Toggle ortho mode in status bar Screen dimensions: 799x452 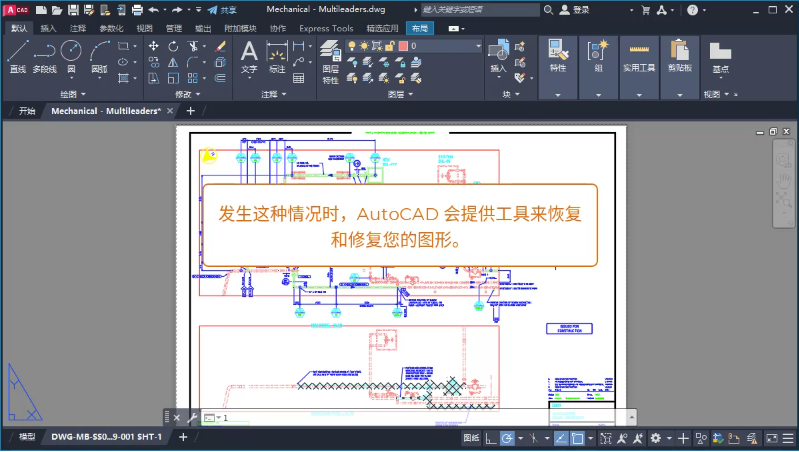pyautogui.click(x=490, y=438)
